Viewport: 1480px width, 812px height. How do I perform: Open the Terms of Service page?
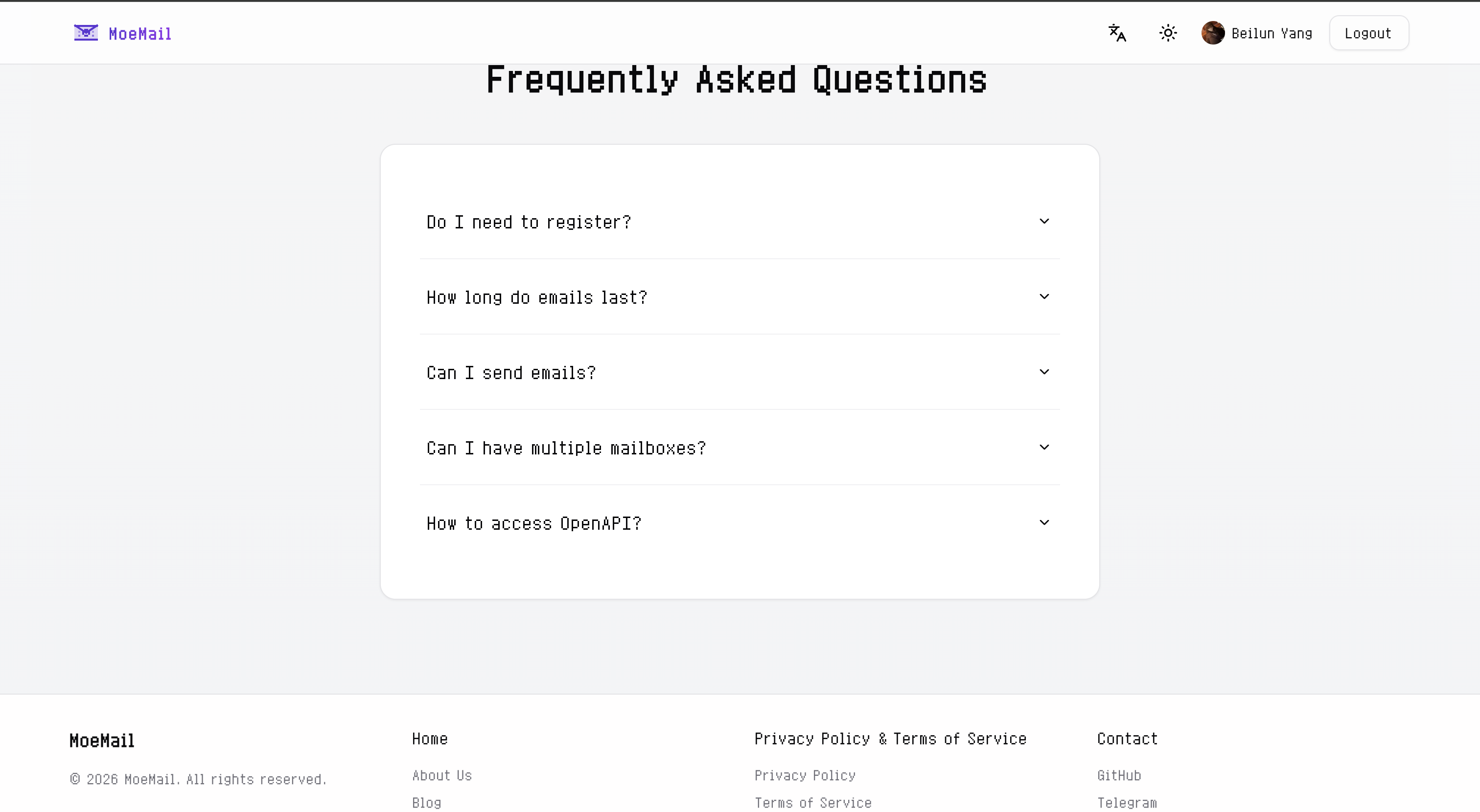click(812, 802)
